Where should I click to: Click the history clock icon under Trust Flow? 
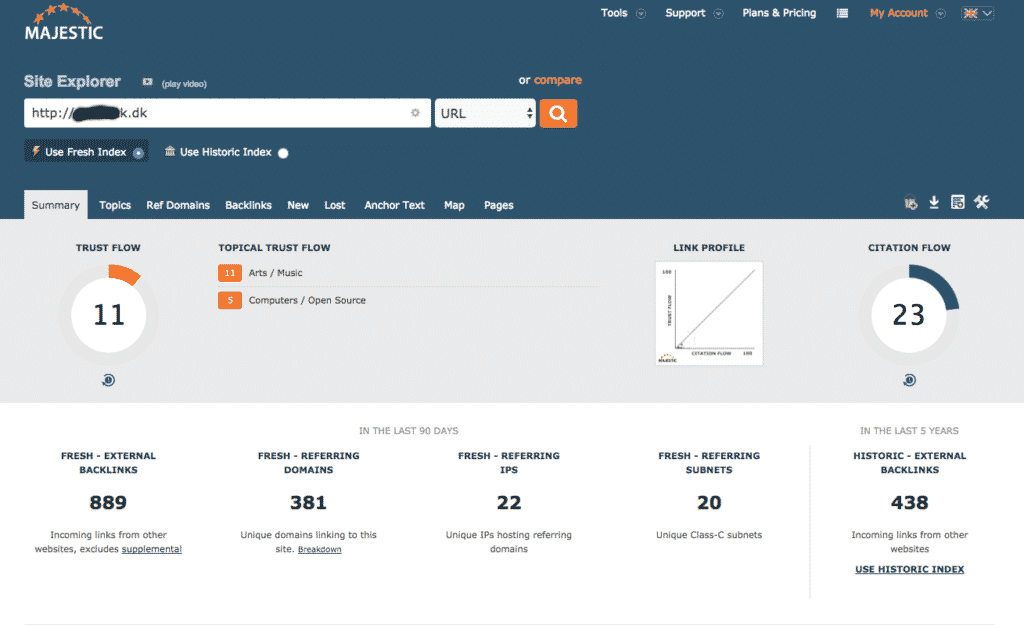click(x=108, y=380)
